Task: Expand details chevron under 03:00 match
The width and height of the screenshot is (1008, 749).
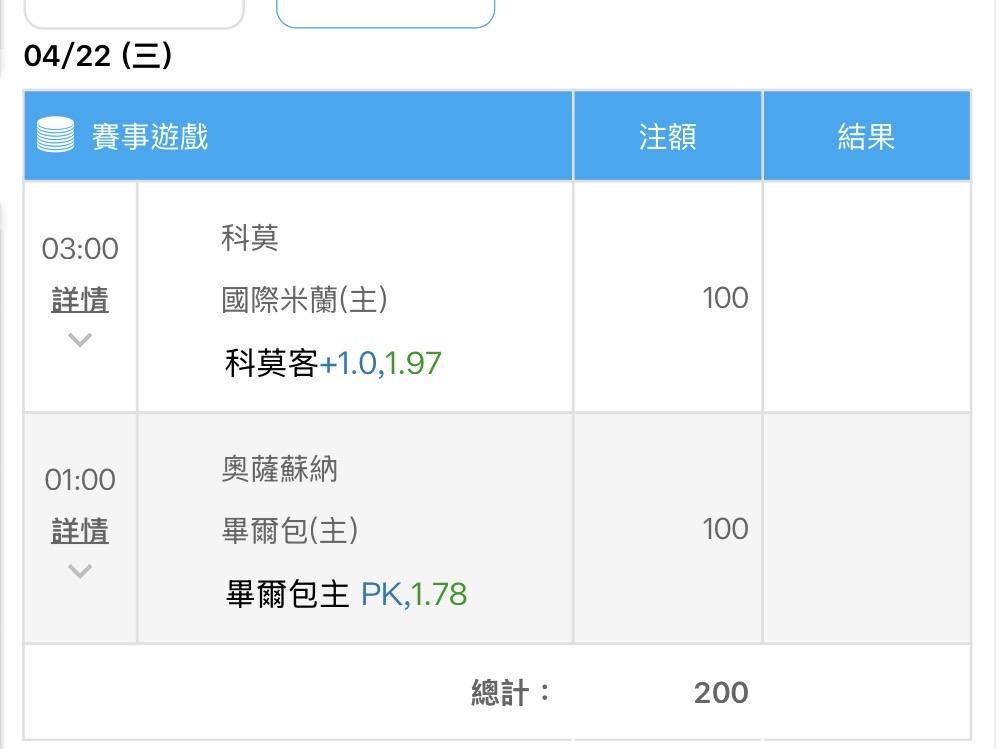Action: (x=80, y=340)
